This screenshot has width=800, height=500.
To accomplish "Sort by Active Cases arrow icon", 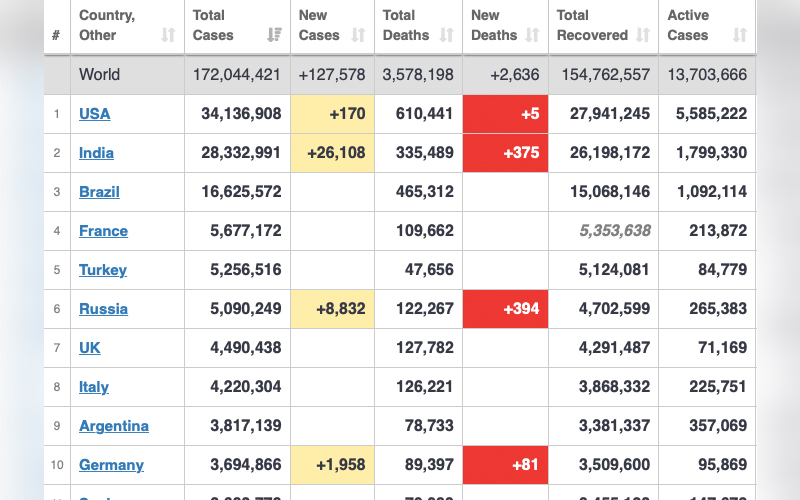I will tap(739, 35).
